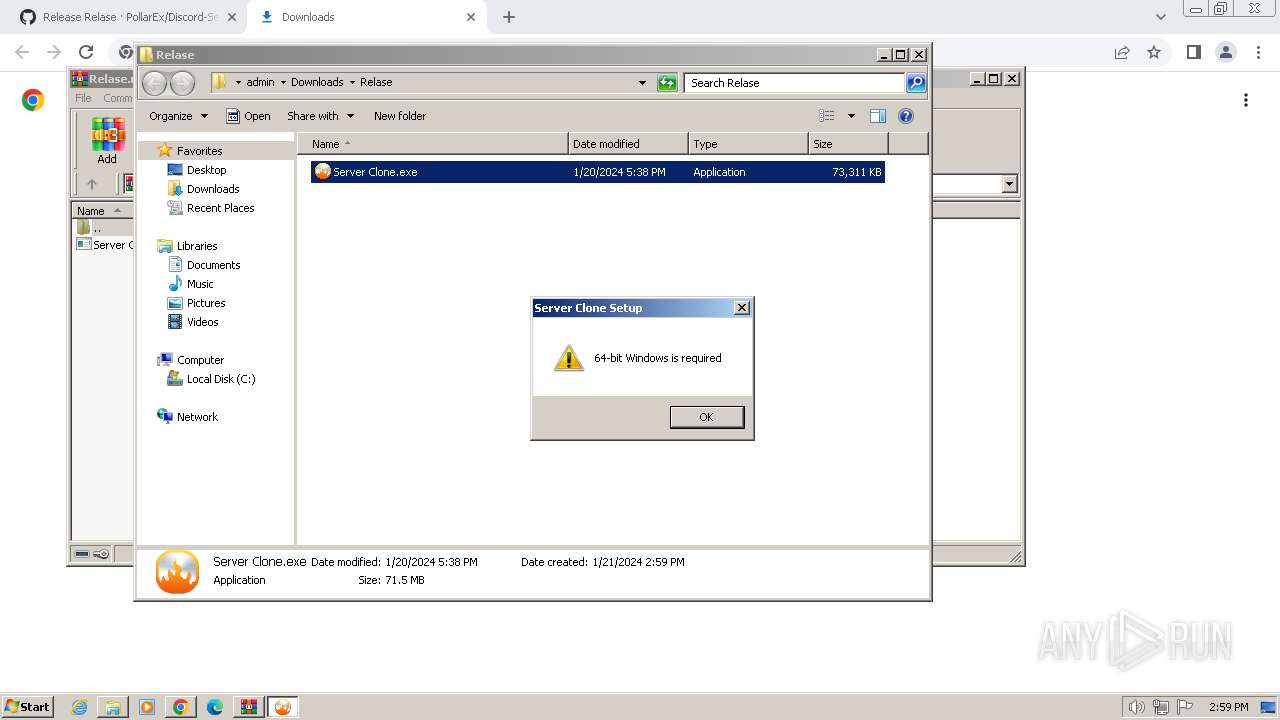
Task: Select Computer in navigation pane
Action: tap(200, 360)
